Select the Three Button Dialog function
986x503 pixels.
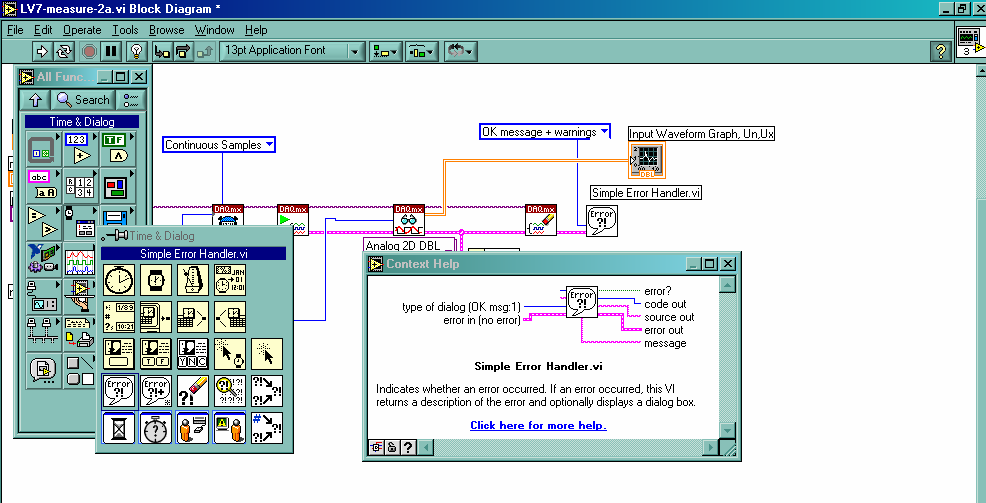(193, 354)
